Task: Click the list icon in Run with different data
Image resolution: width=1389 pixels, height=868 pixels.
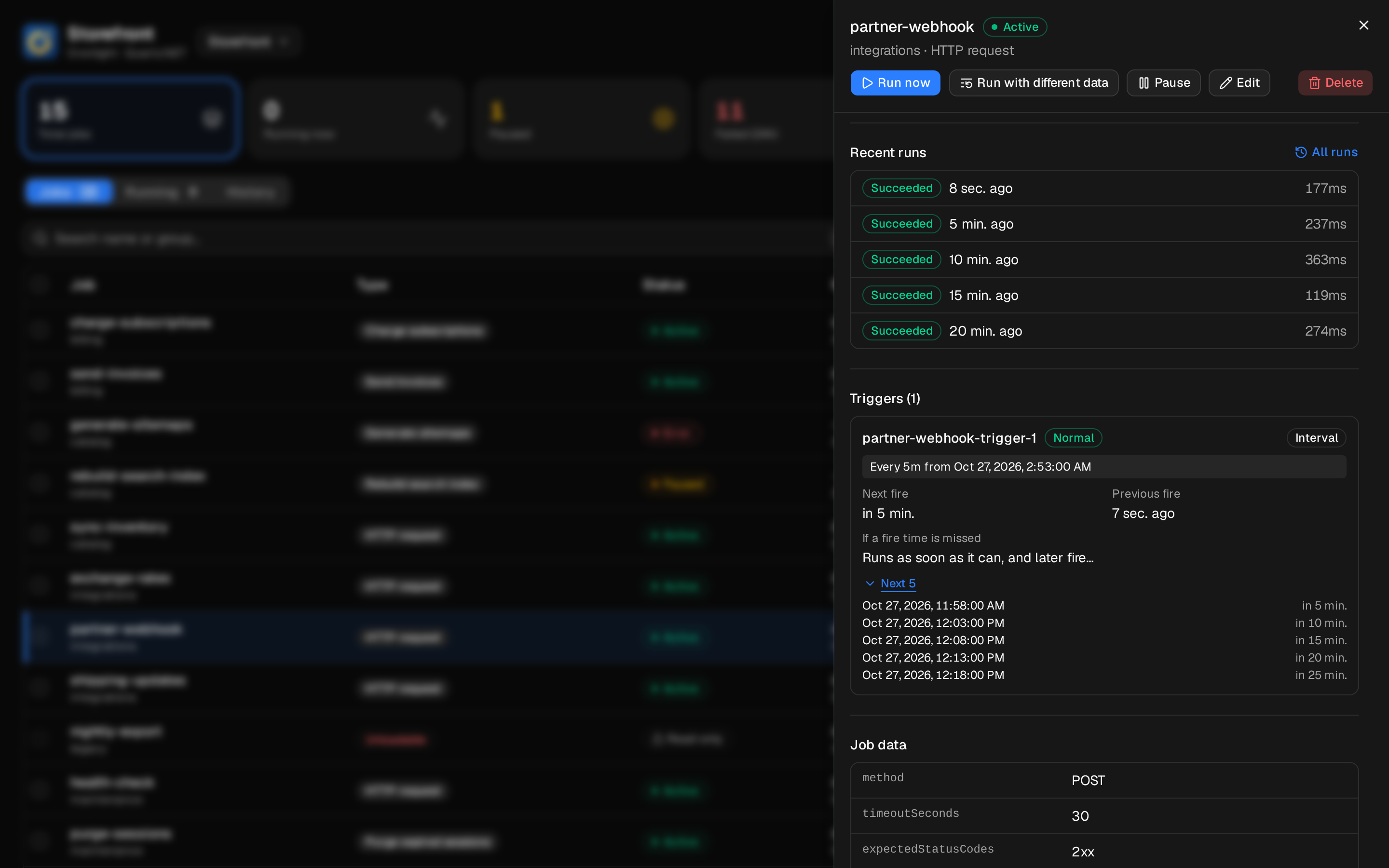Action: (966, 83)
